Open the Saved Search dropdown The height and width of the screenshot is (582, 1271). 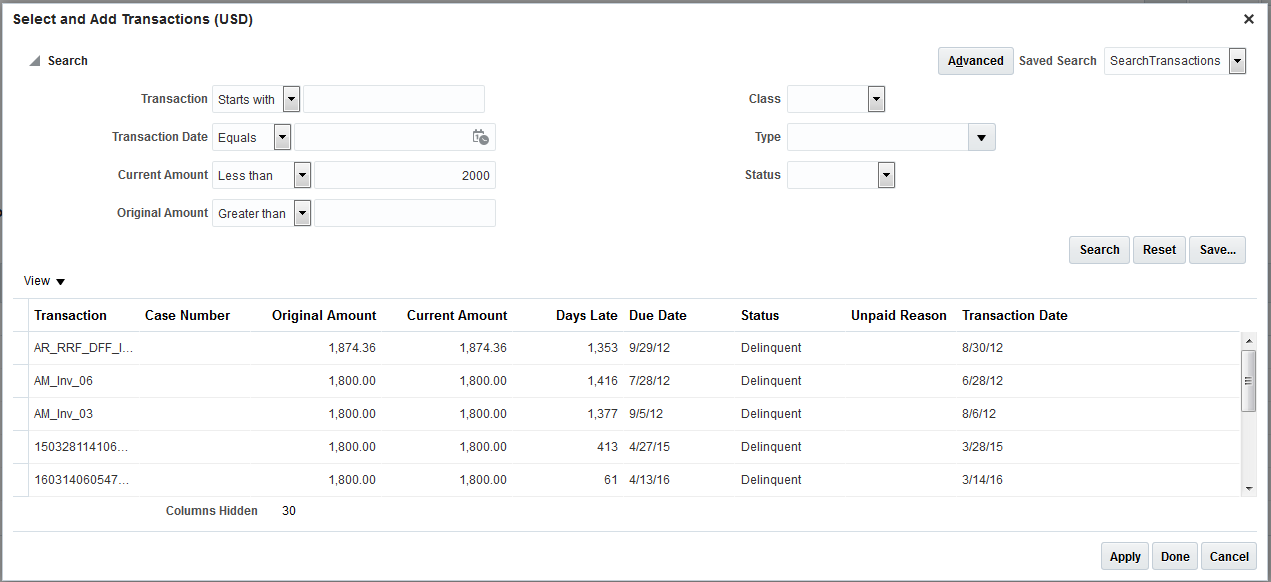pos(1237,61)
